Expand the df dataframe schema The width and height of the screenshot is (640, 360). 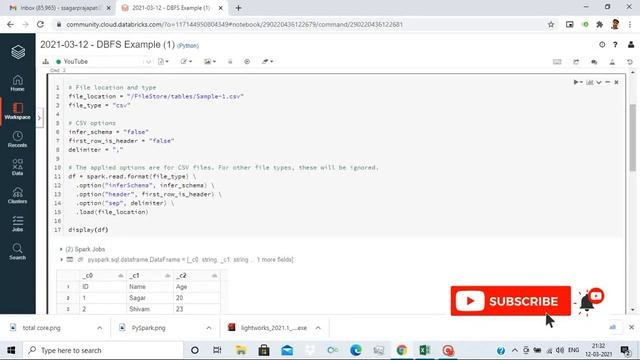point(61,260)
